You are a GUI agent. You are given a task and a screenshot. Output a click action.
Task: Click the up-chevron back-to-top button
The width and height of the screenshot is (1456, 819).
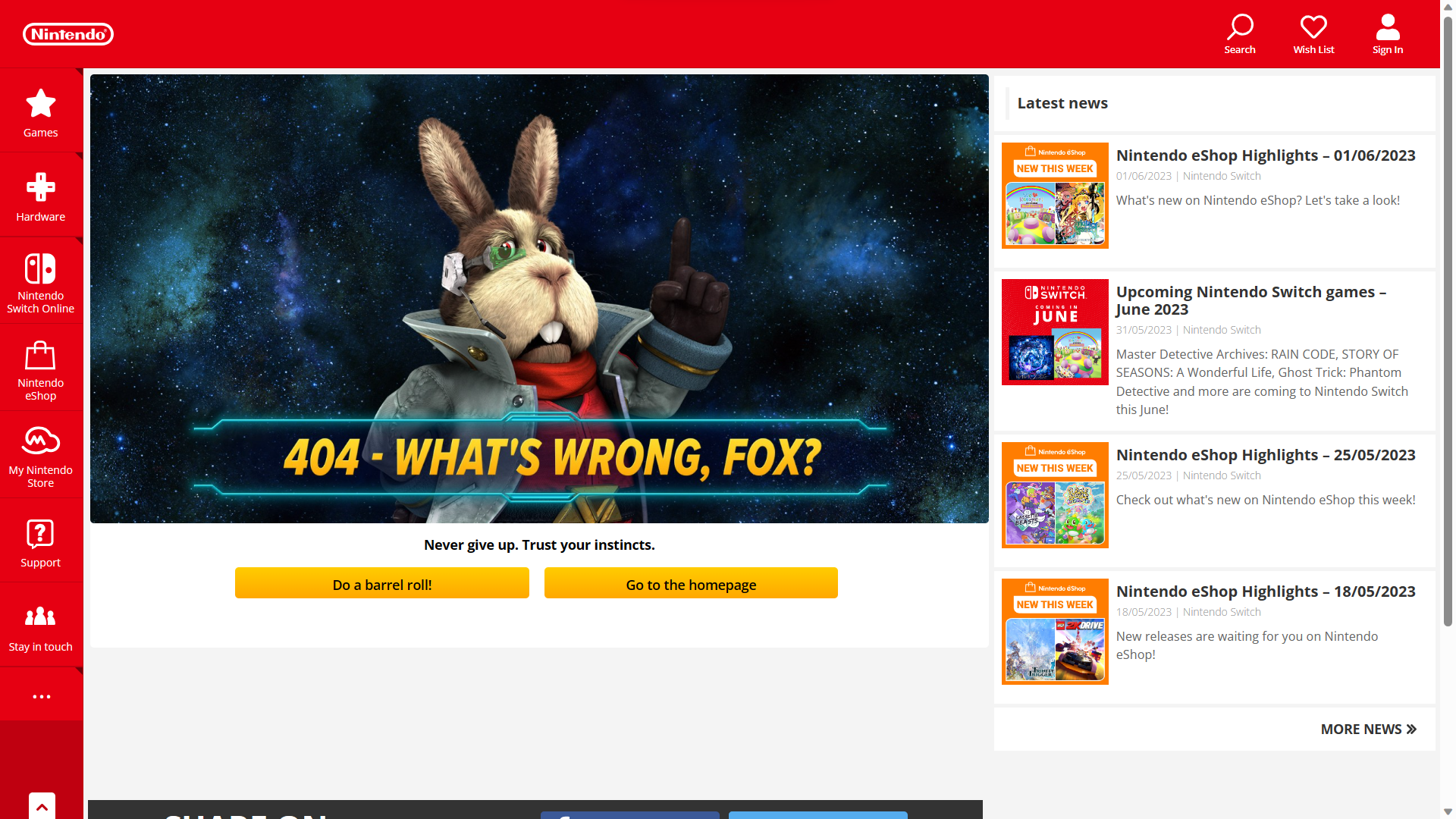[x=42, y=806]
